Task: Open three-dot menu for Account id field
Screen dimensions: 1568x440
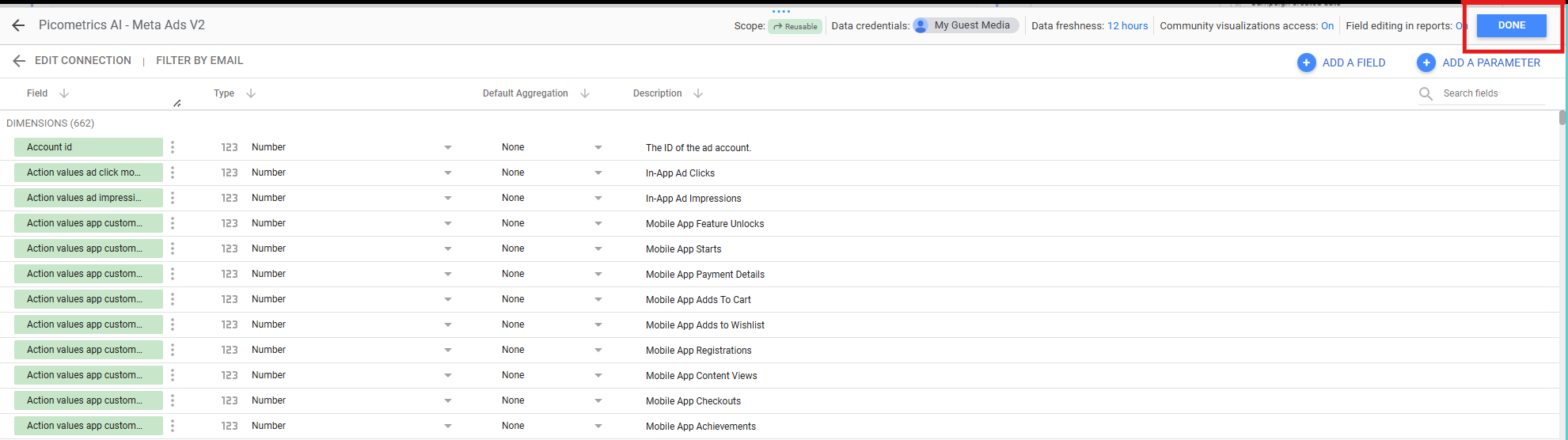Action: (x=173, y=147)
